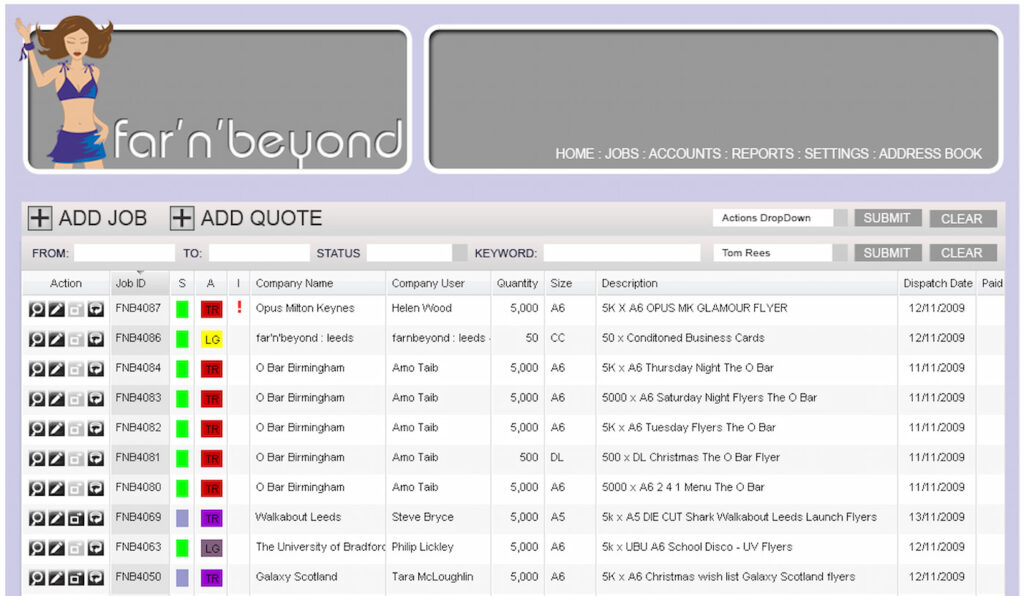Select the 'Opus Milton Keynes' company cell
1024x596 pixels.
(x=305, y=308)
